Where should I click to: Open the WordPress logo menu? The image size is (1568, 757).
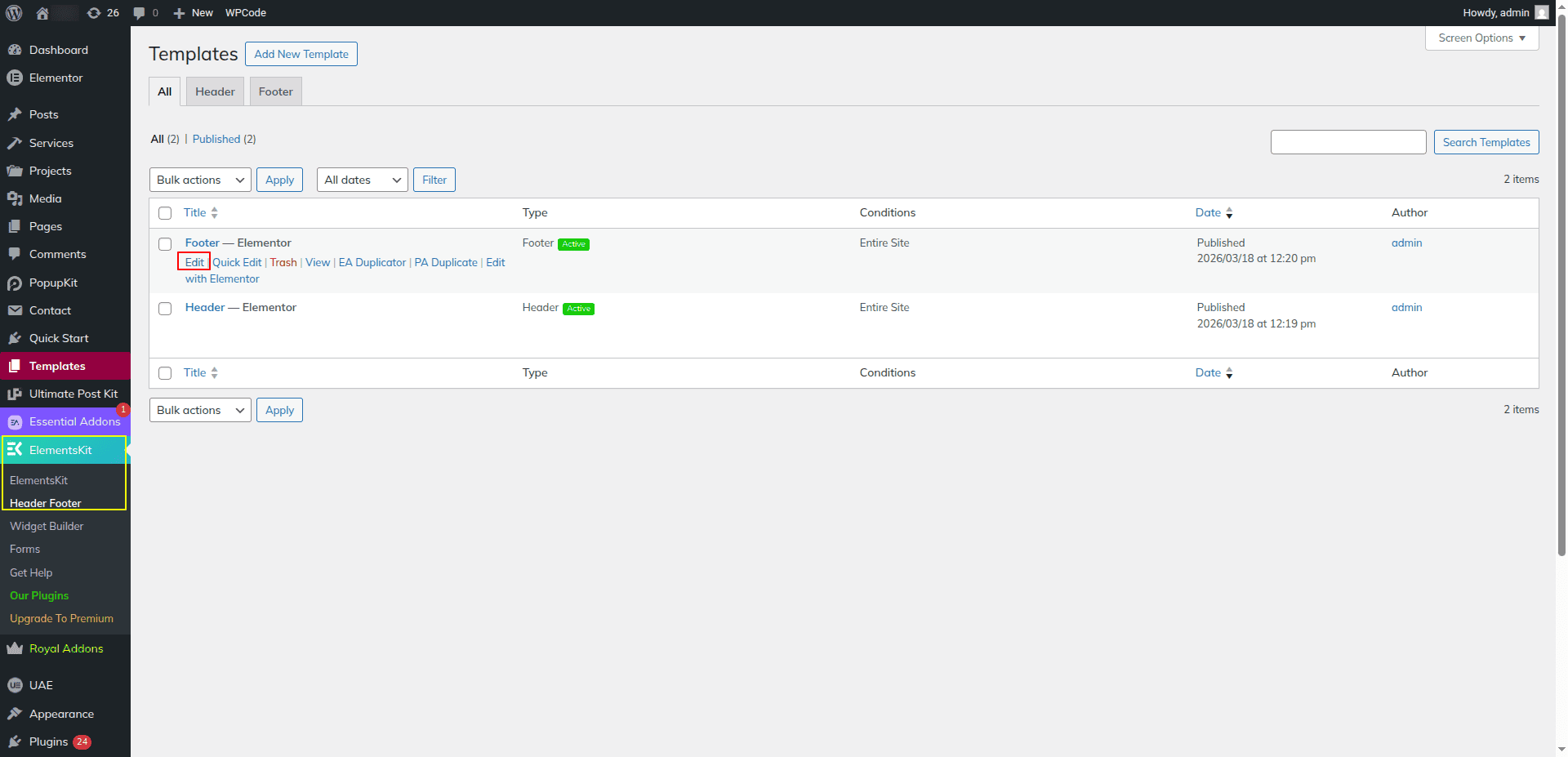[14, 13]
